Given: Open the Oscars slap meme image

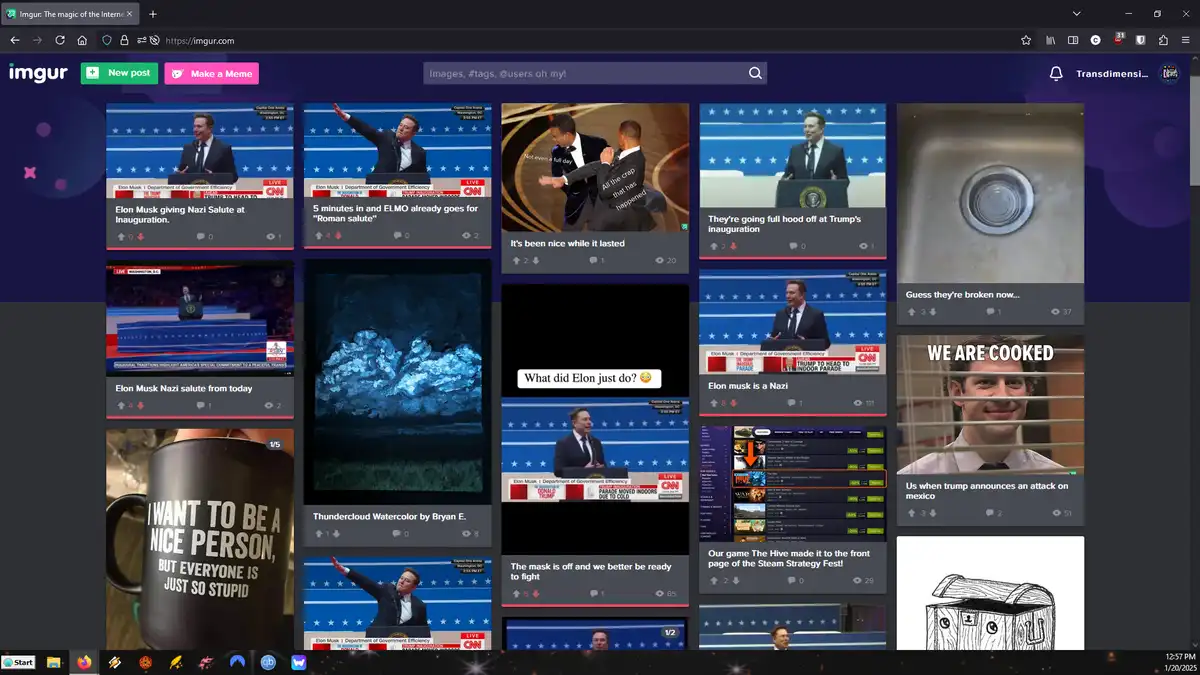Looking at the screenshot, I should point(595,168).
